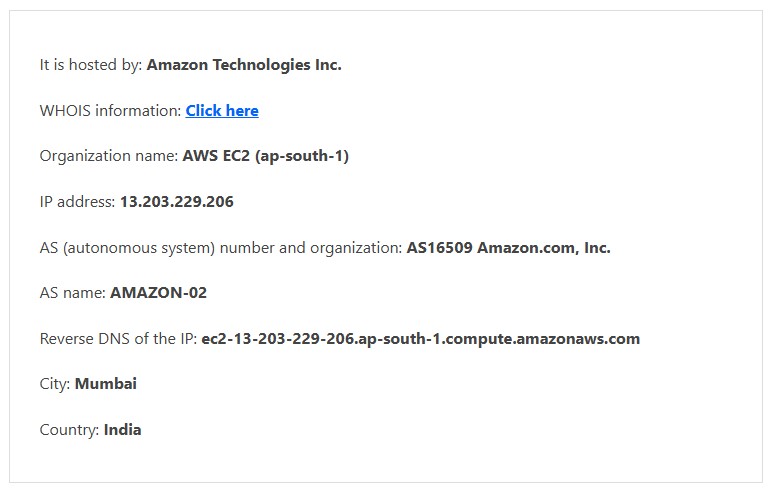778x496 pixels.
Task: Click "(ap-south-1)" in the organization name value
Action: (303, 156)
